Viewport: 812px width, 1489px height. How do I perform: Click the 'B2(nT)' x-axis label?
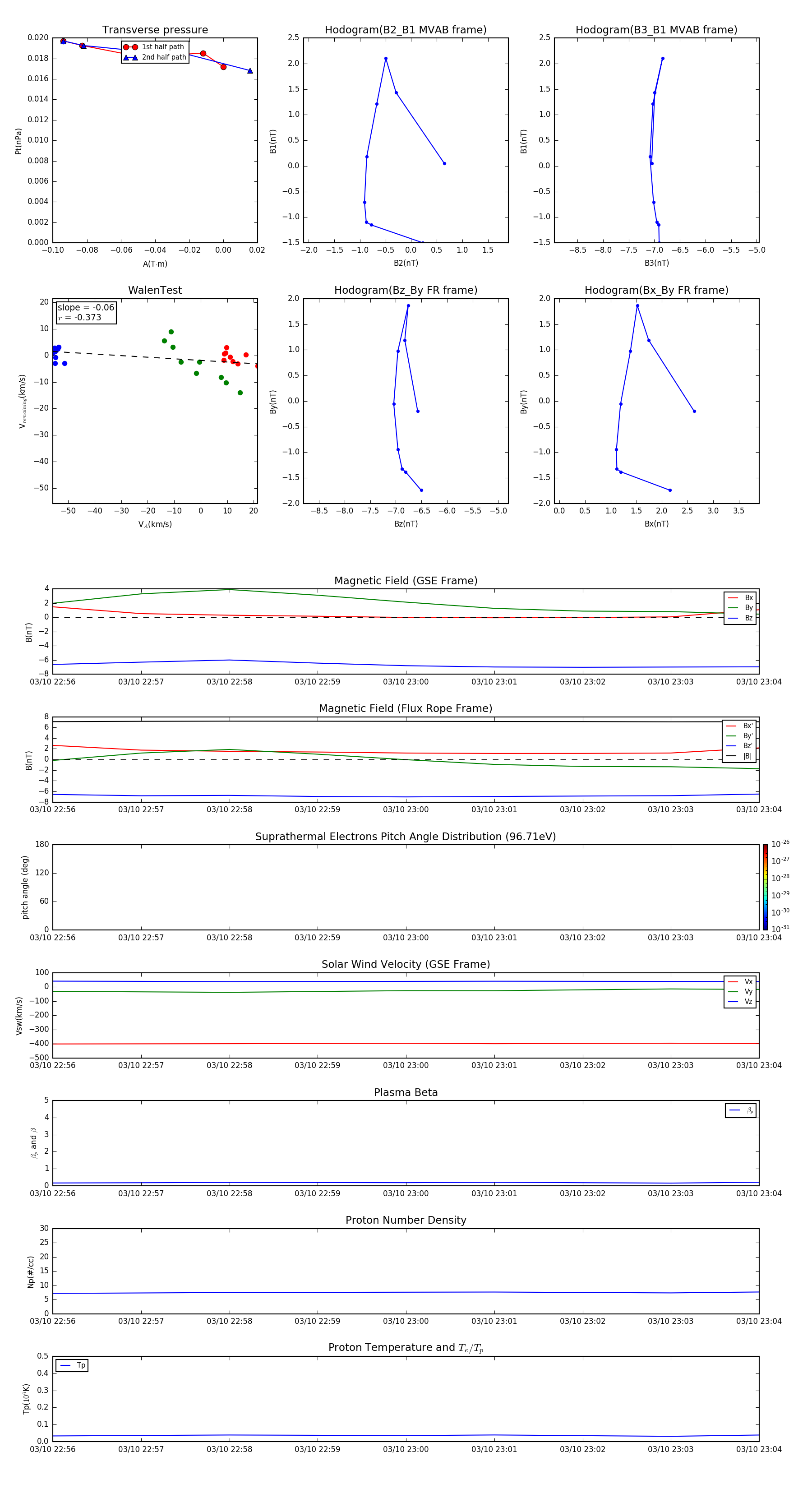click(406, 264)
